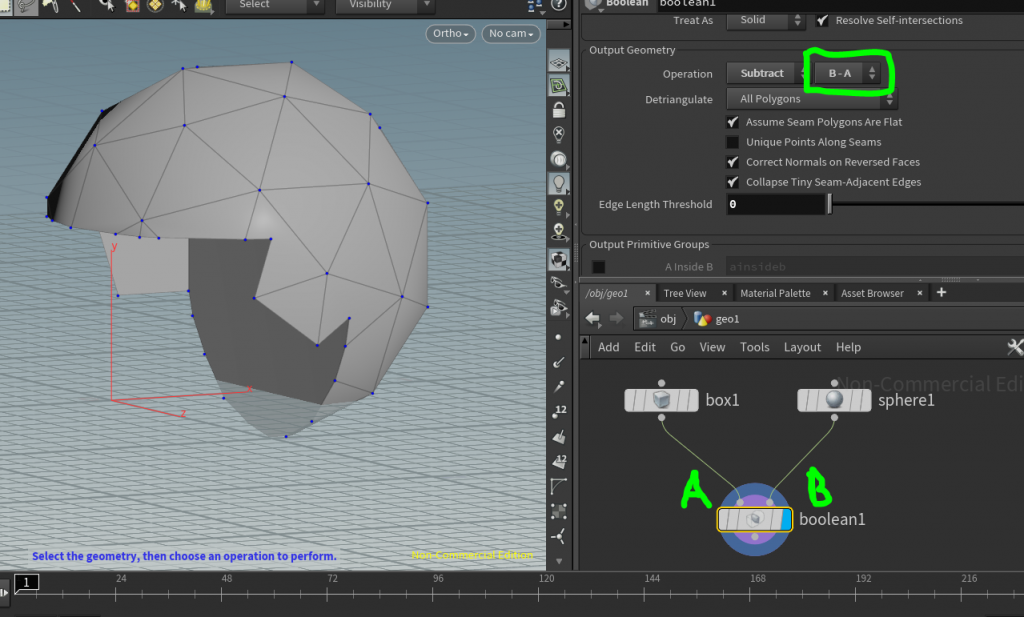Click the lock icon in the viewport sidebar
This screenshot has width=1024, height=617.
click(x=558, y=110)
